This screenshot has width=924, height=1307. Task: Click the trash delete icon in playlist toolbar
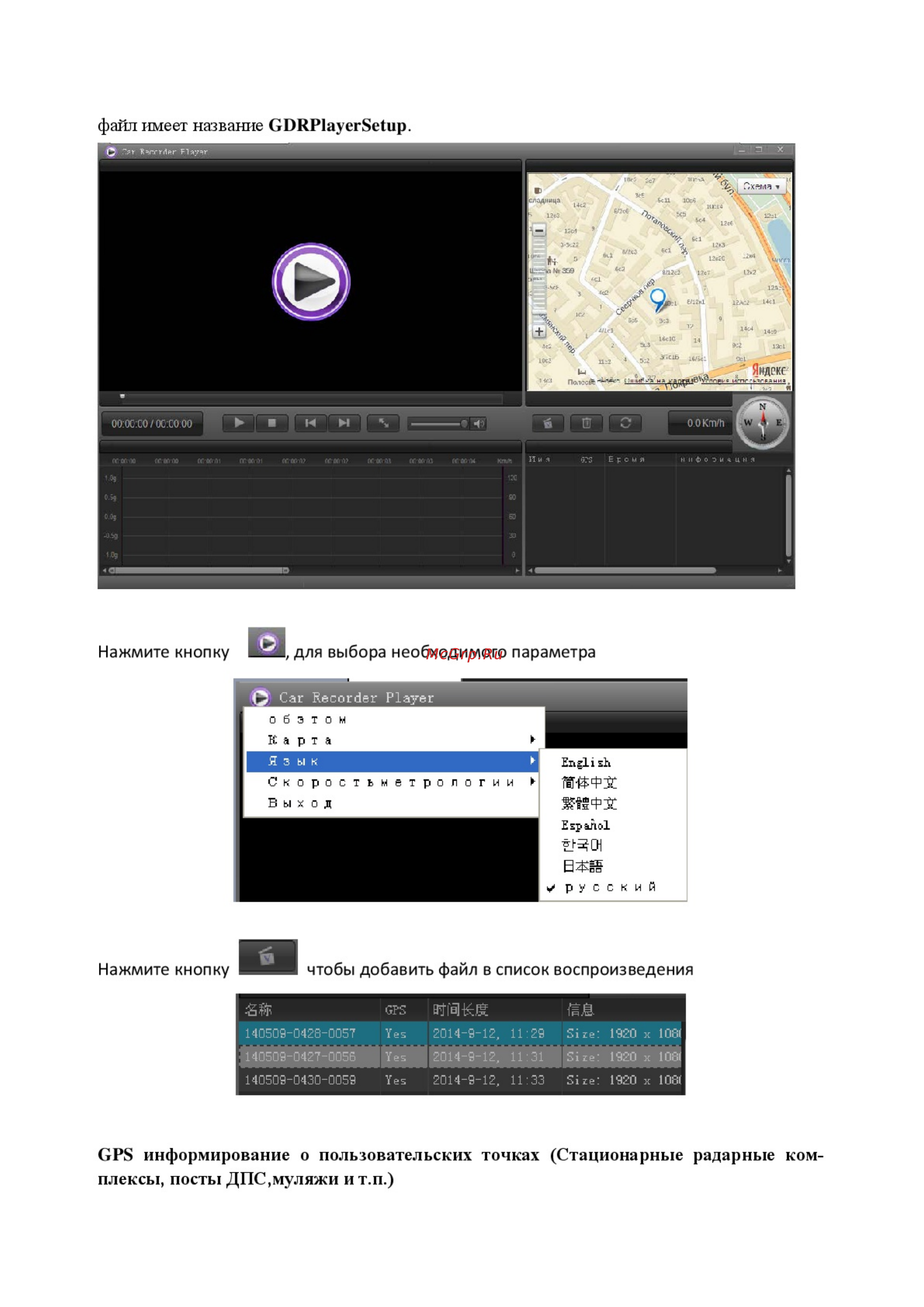point(586,423)
